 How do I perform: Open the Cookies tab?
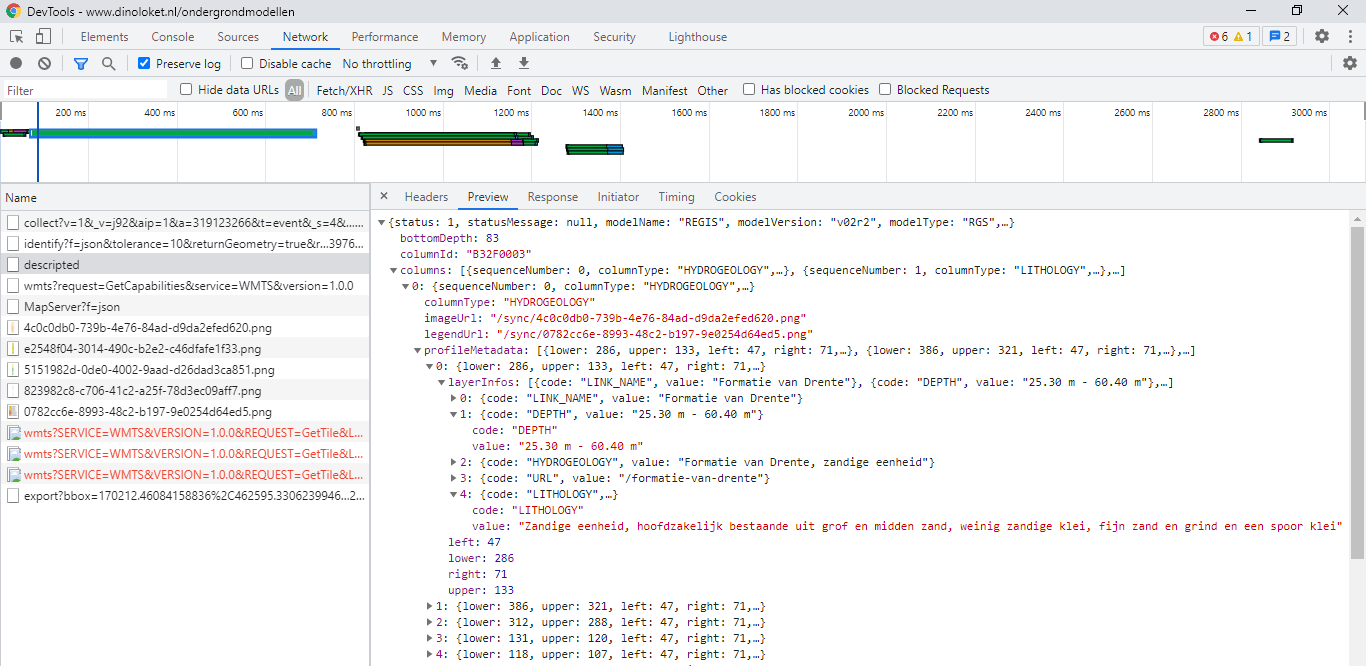(735, 197)
